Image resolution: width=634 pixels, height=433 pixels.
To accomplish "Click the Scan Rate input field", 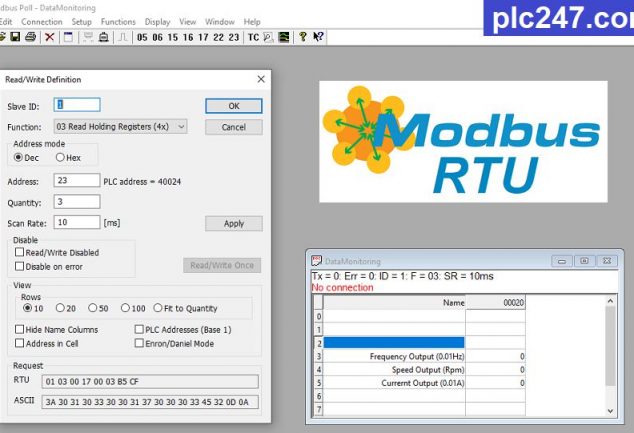I will coord(77,222).
